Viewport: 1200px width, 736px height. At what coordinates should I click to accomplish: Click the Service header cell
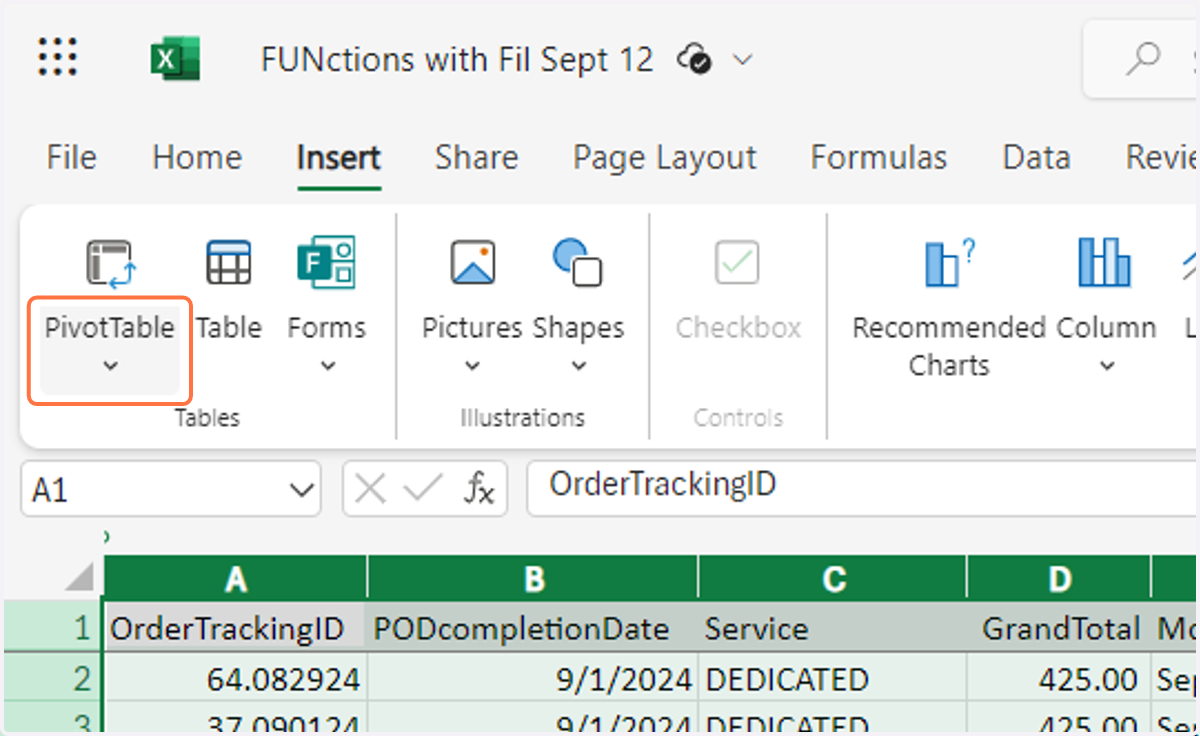(833, 628)
